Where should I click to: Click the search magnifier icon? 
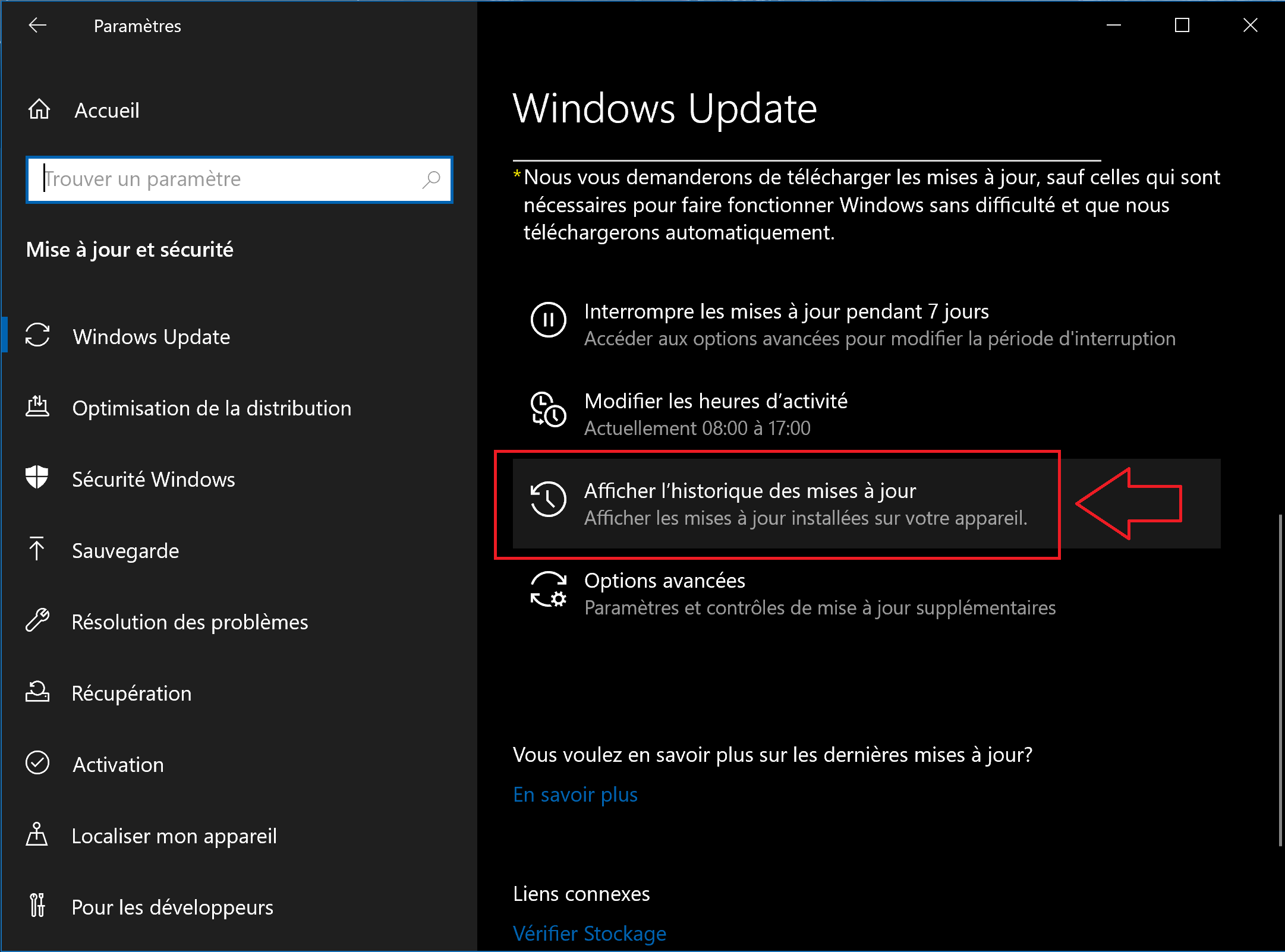431,179
